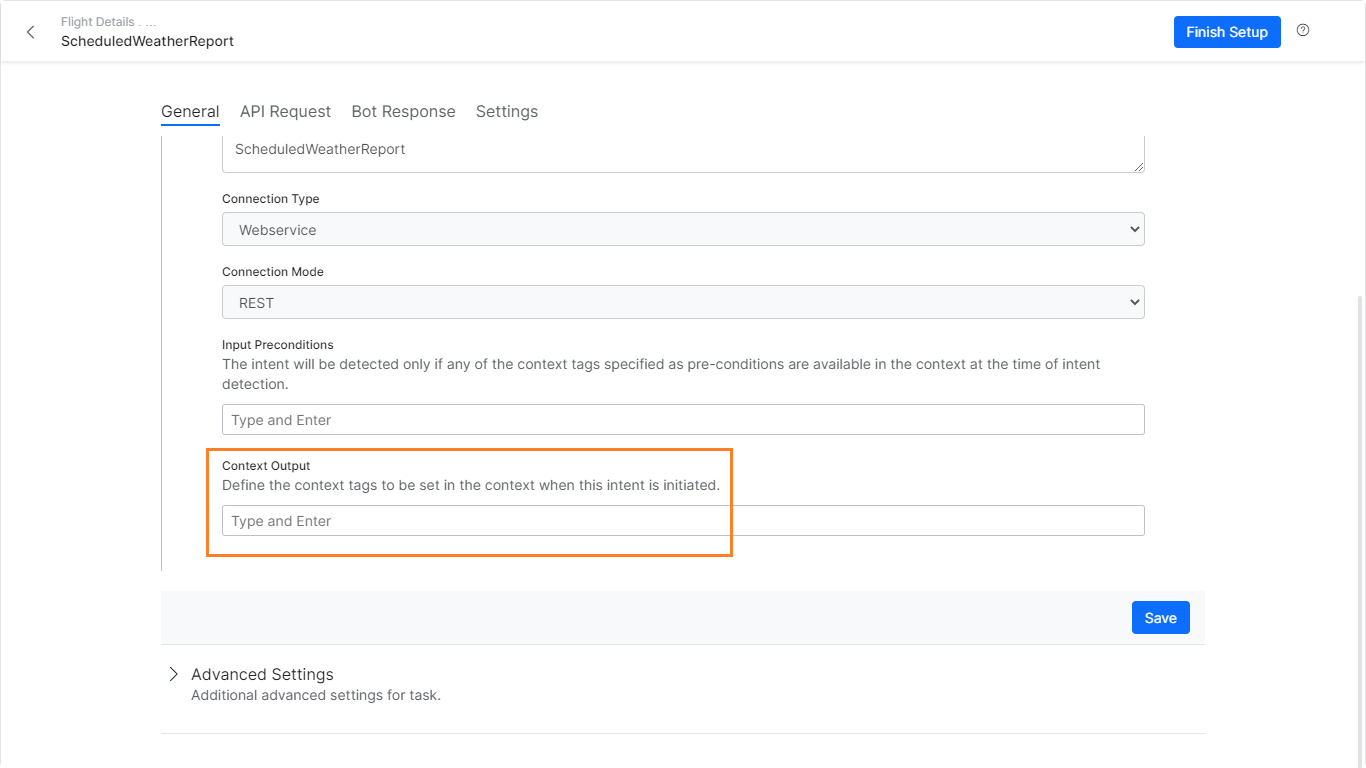Open the Connection Type dropdown

pyautogui.click(x=683, y=229)
